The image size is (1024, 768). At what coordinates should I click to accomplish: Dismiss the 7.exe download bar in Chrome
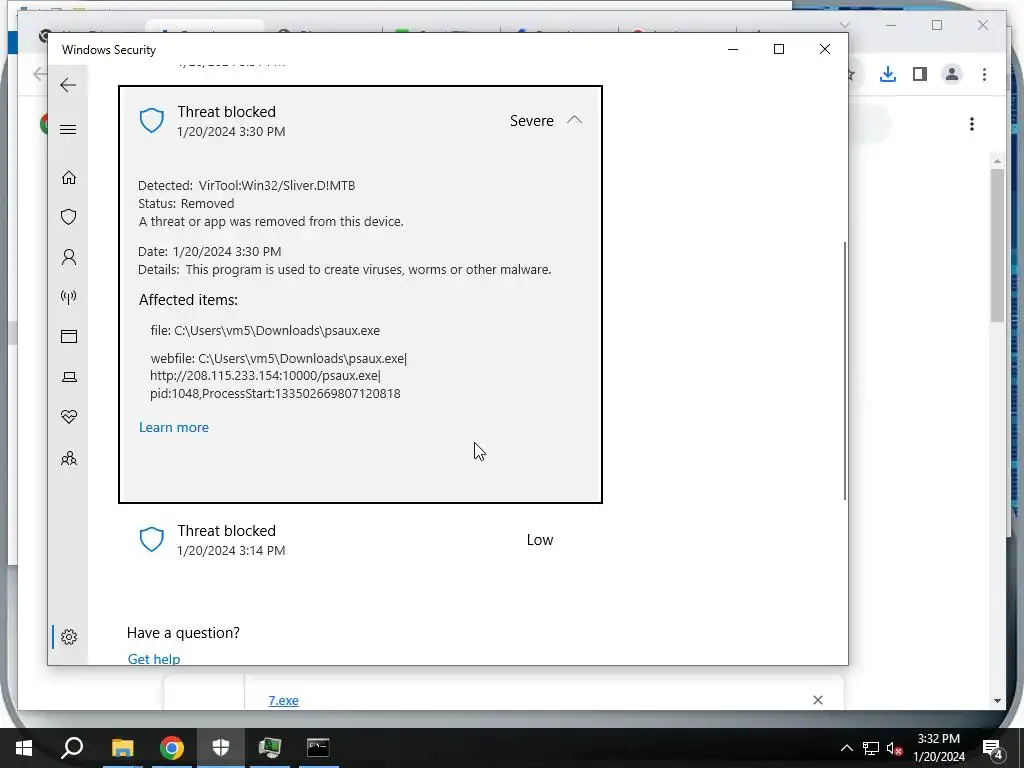(818, 700)
